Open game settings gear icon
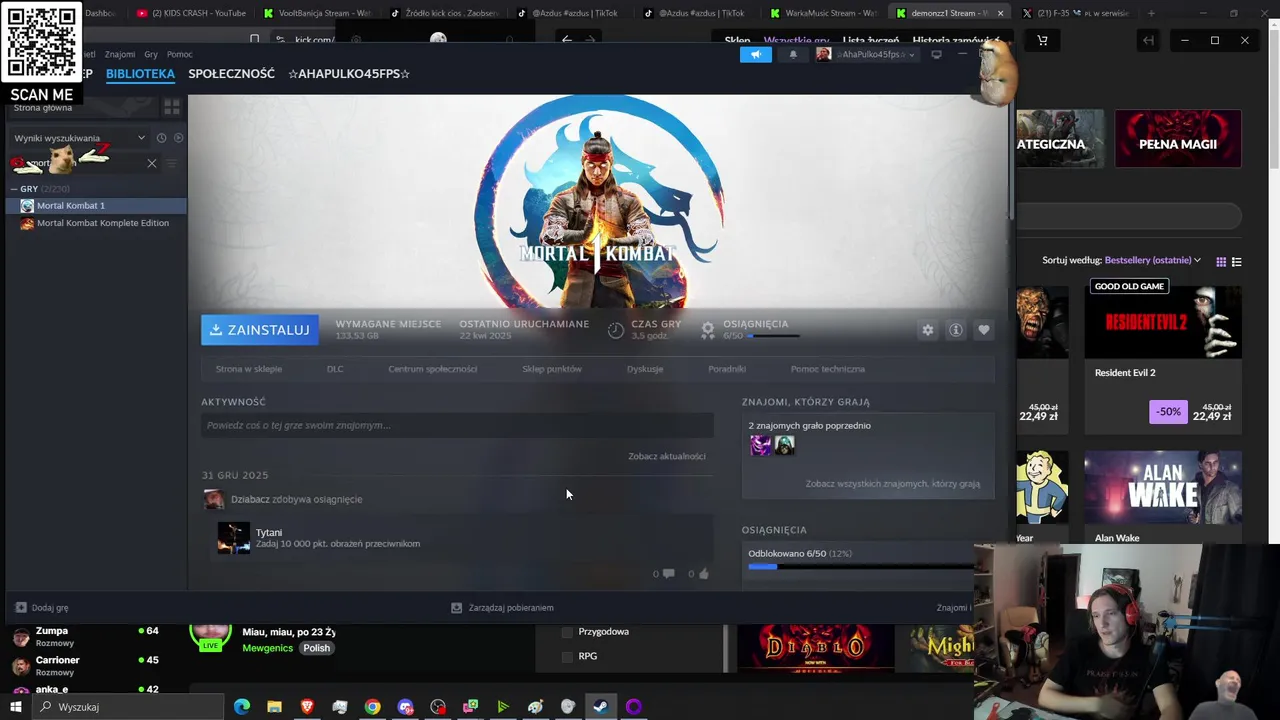 (x=928, y=330)
